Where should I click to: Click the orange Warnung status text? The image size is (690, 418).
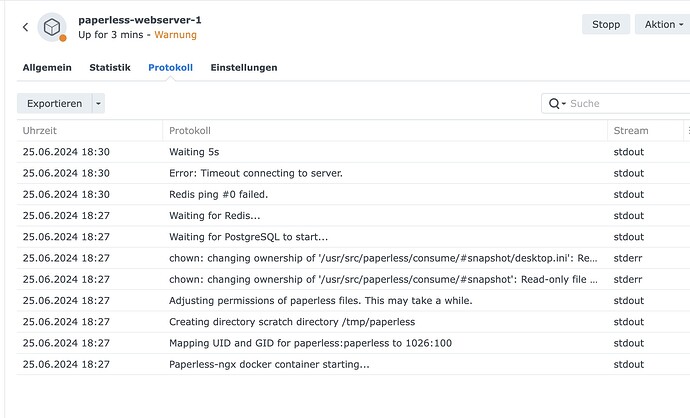coord(176,35)
